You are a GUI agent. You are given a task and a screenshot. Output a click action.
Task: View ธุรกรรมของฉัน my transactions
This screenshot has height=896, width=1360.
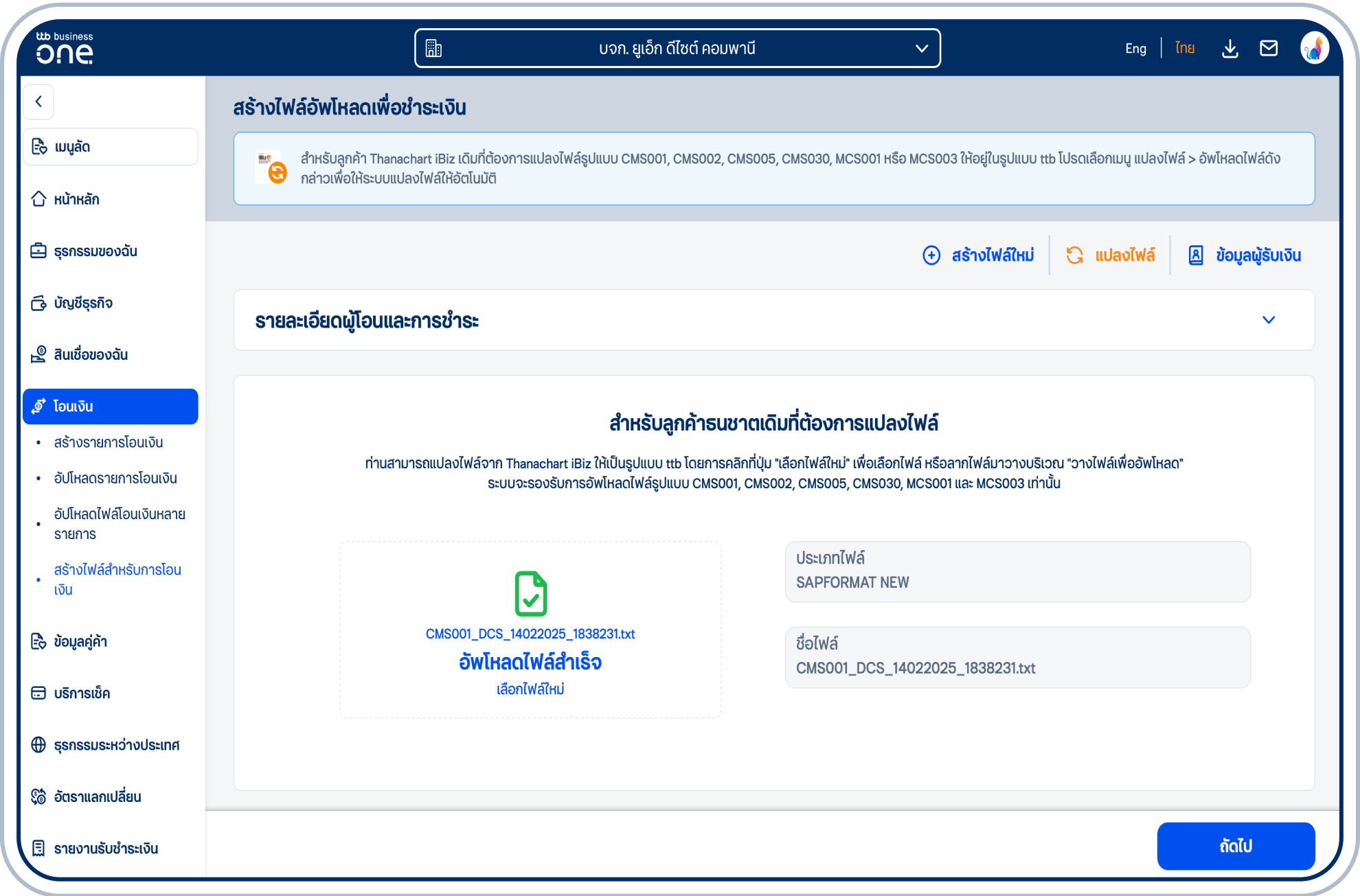96,251
